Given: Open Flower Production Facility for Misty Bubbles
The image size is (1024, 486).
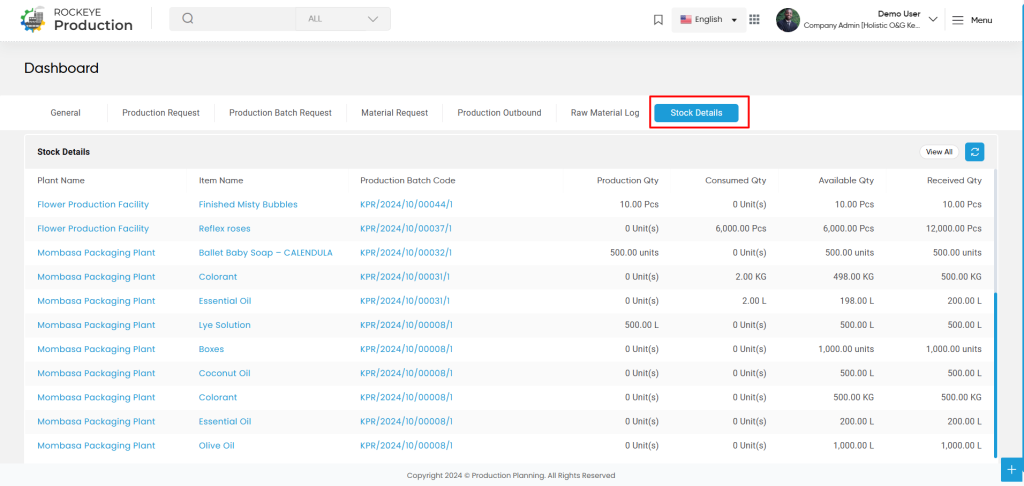Looking at the screenshot, I should [93, 204].
